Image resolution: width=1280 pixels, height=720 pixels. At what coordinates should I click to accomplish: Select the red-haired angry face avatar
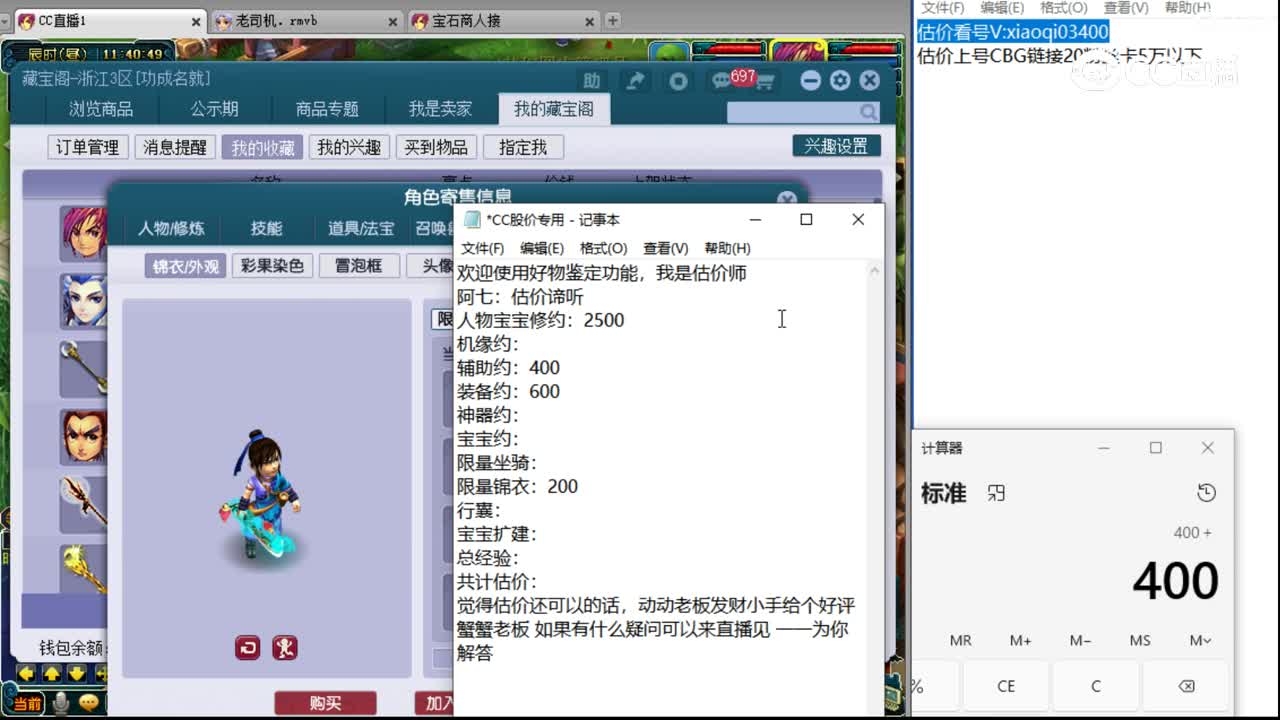point(83,436)
